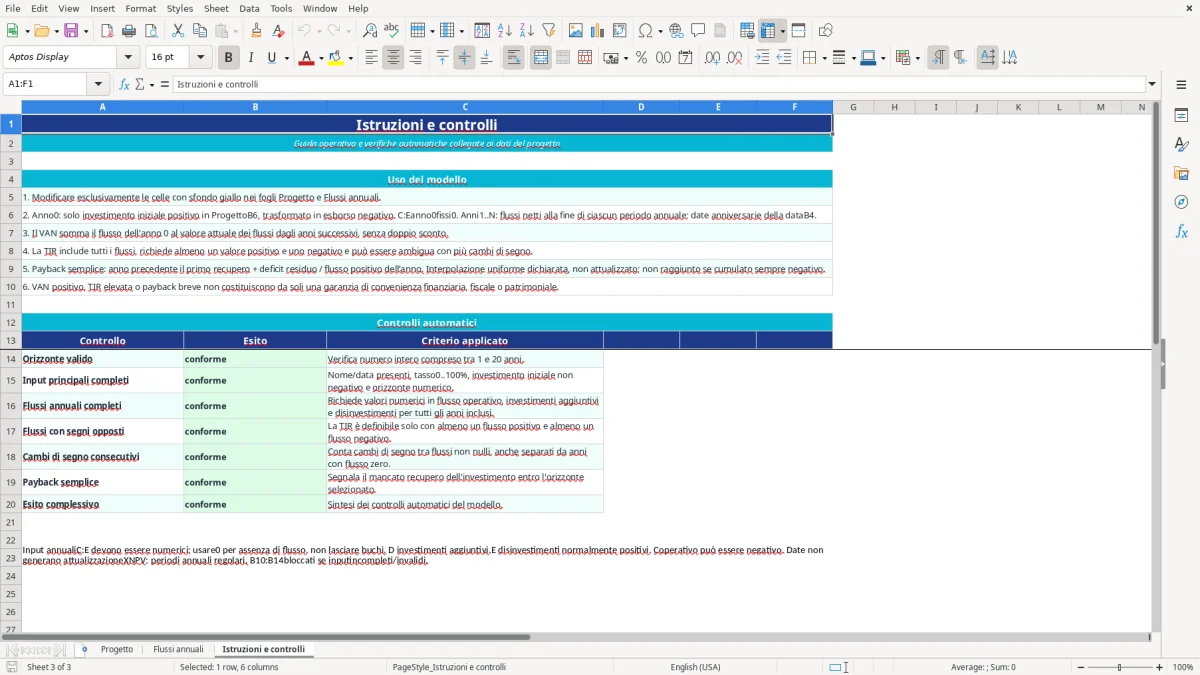Toggle Italic formatting
1200x675 pixels.
pyautogui.click(x=251, y=58)
